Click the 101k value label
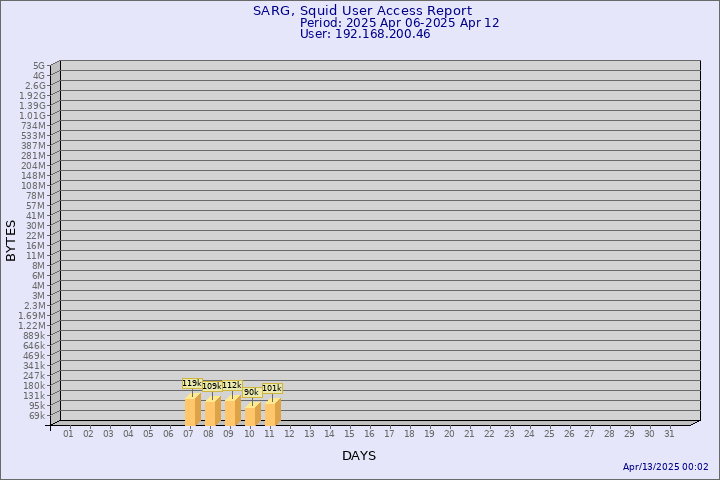The width and height of the screenshot is (720, 480). (272, 388)
